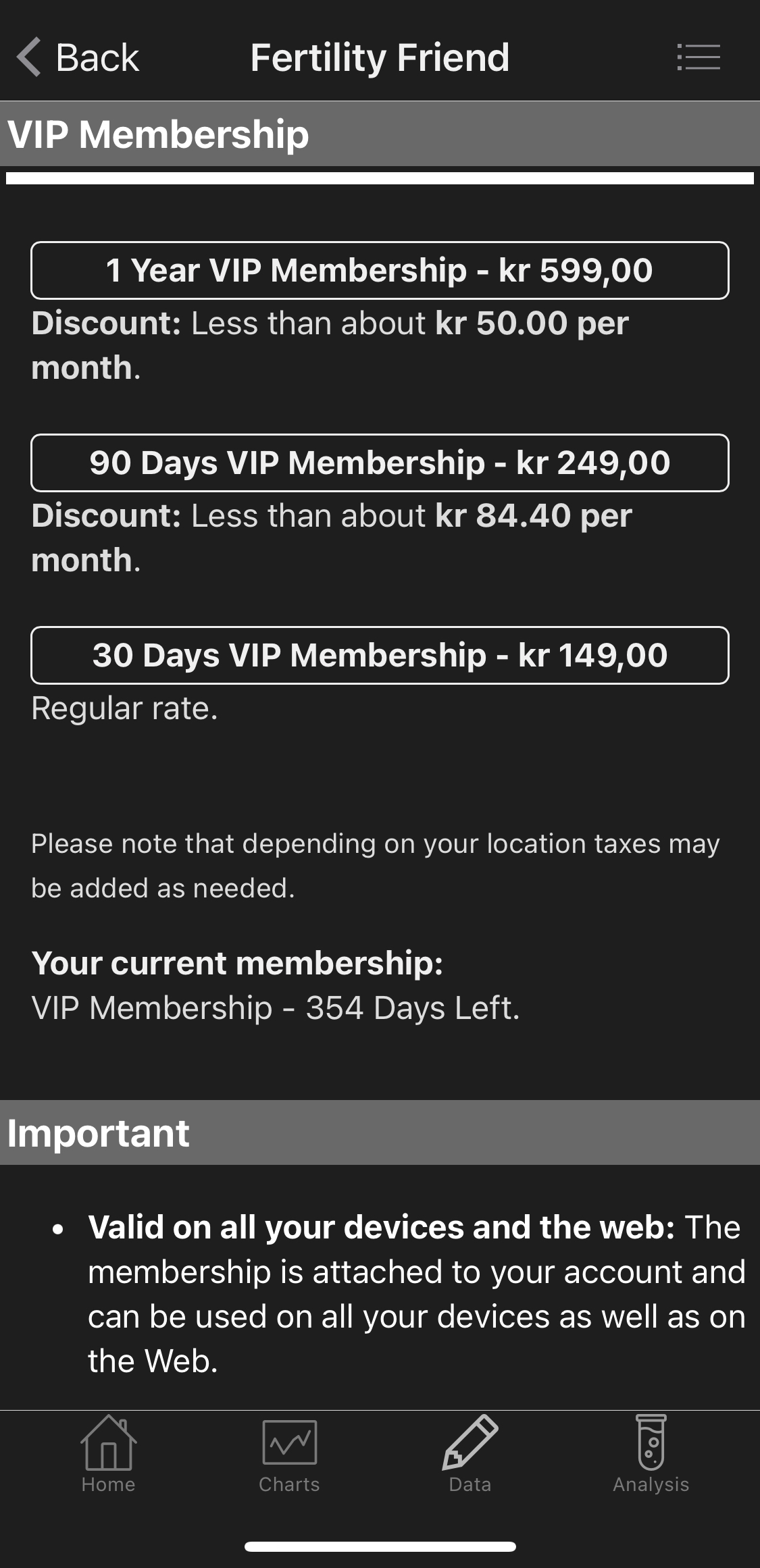Choose 90 Days VIP Membership plan

click(380, 463)
